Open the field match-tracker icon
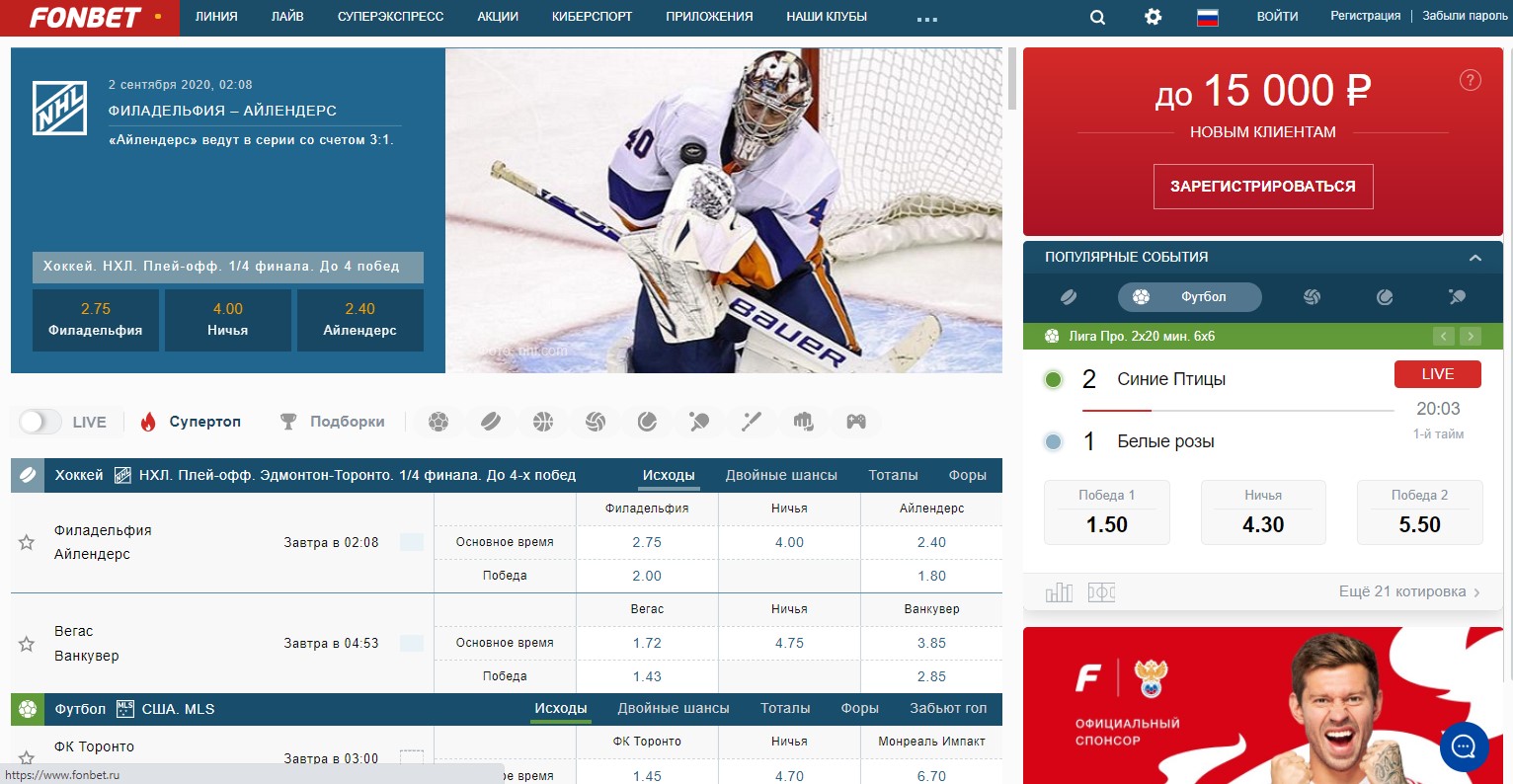The width and height of the screenshot is (1513, 784). coord(1101,591)
